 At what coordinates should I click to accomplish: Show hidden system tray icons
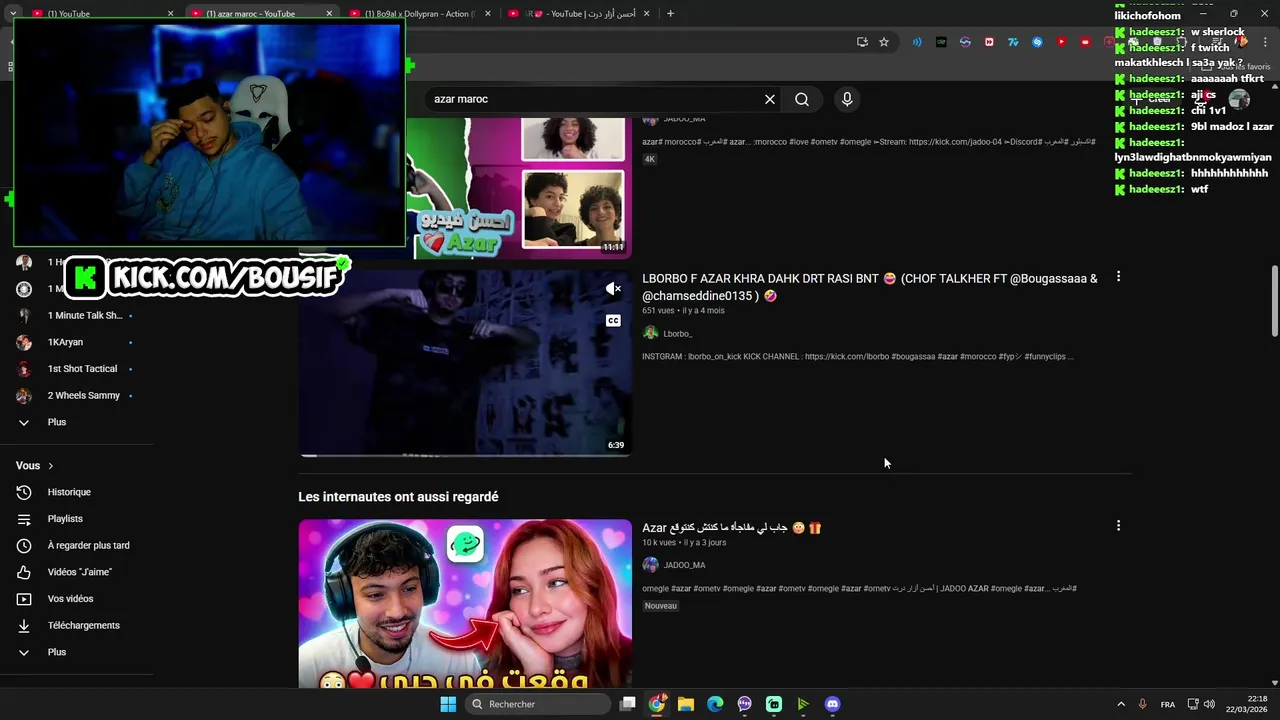[1120, 704]
